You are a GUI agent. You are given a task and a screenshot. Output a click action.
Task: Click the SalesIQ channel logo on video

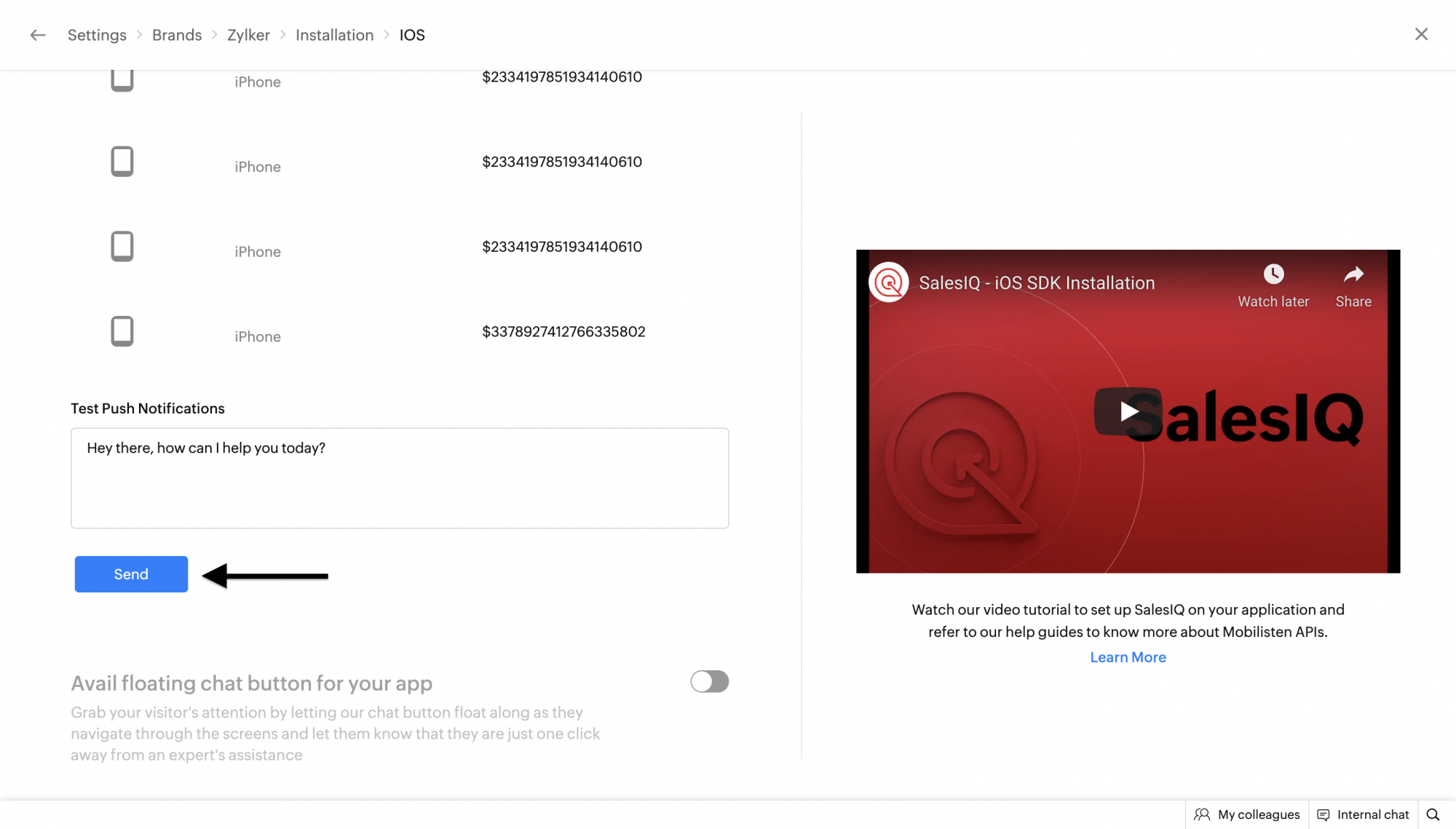(889, 282)
